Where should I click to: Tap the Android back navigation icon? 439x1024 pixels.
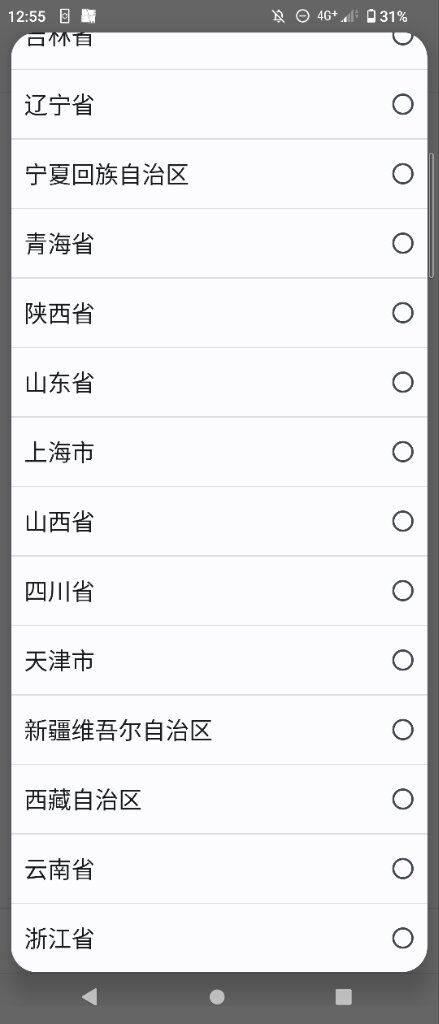tap(89, 997)
